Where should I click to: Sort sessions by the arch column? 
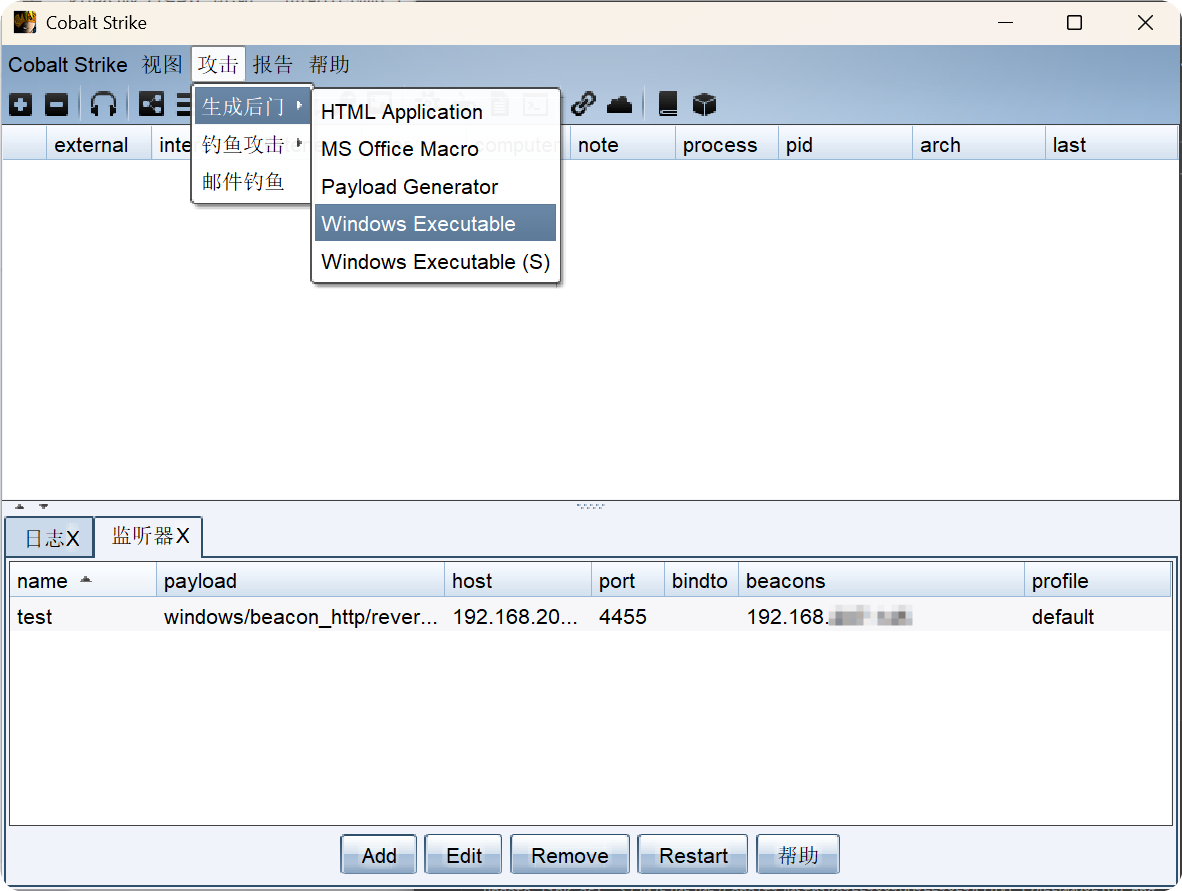[x=978, y=145]
